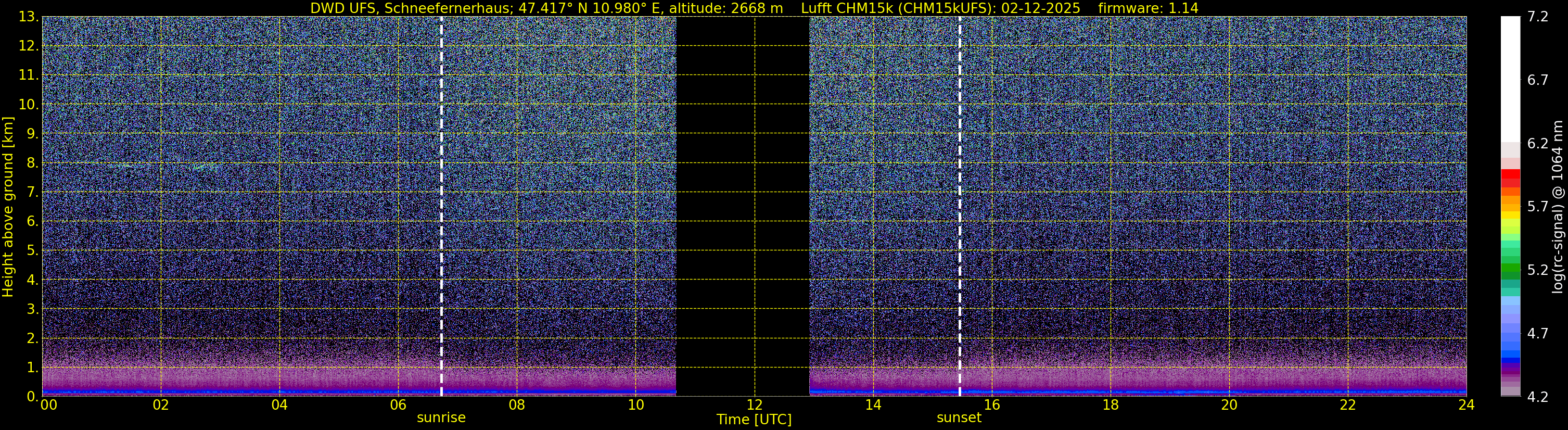The height and width of the screenshot is (430, 1568).
Task: Click the colorbar tick value 5.7
Action: click(1538, 207)
